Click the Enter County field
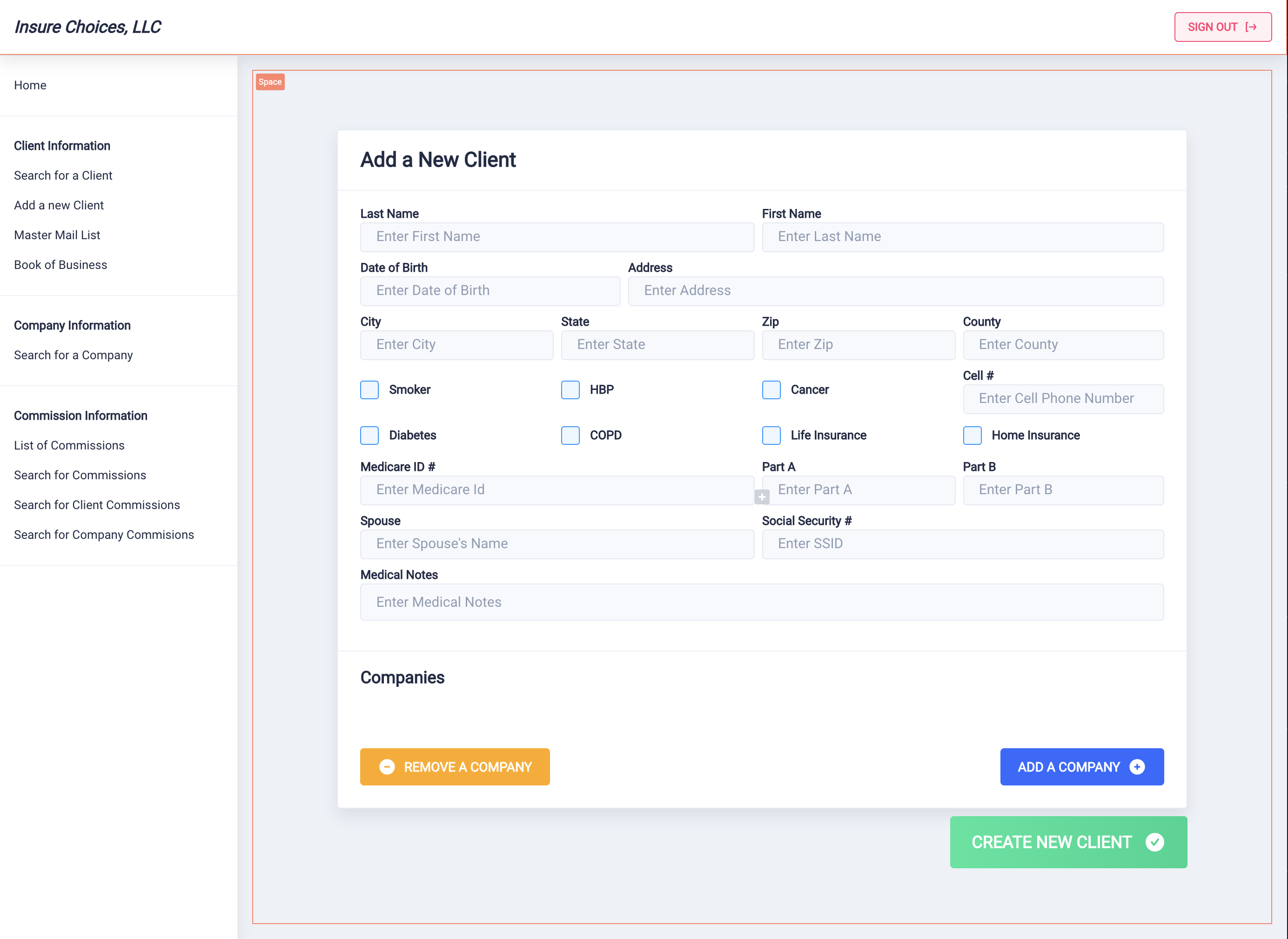1288x939 pixels. click(x=1063, y=345)
